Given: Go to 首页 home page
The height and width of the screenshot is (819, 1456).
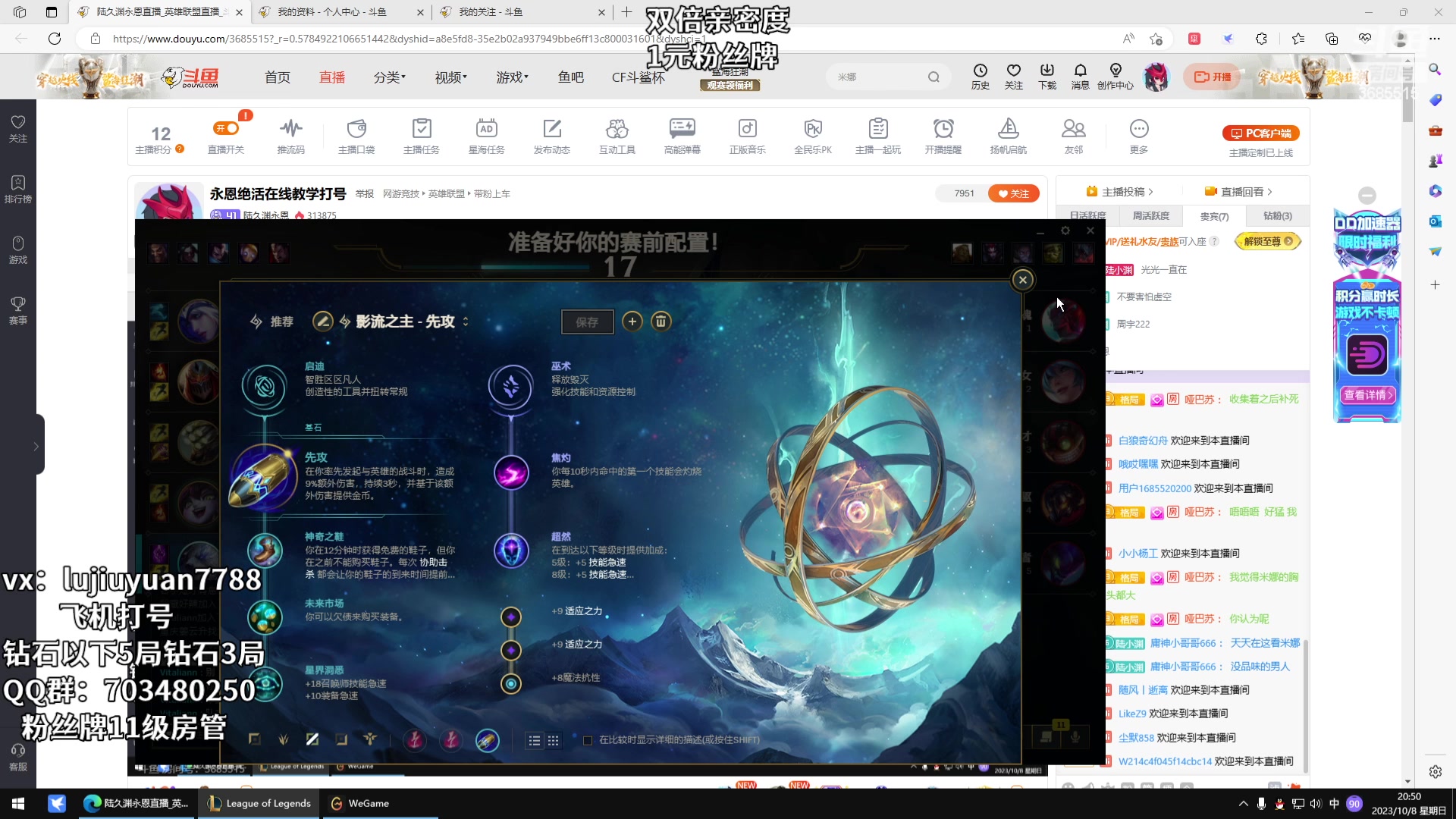Looking at the screenshot, I should click(278, 77).
